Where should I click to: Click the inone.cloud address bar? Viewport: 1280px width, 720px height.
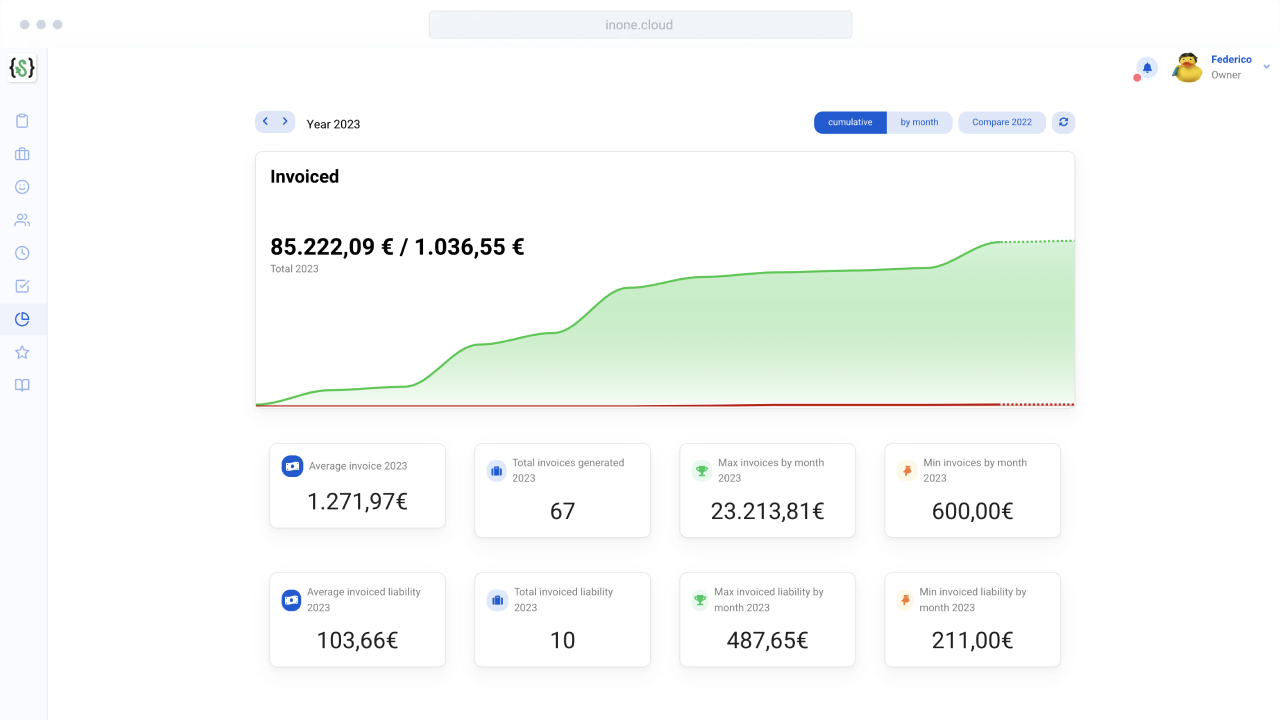click(640, 25)
